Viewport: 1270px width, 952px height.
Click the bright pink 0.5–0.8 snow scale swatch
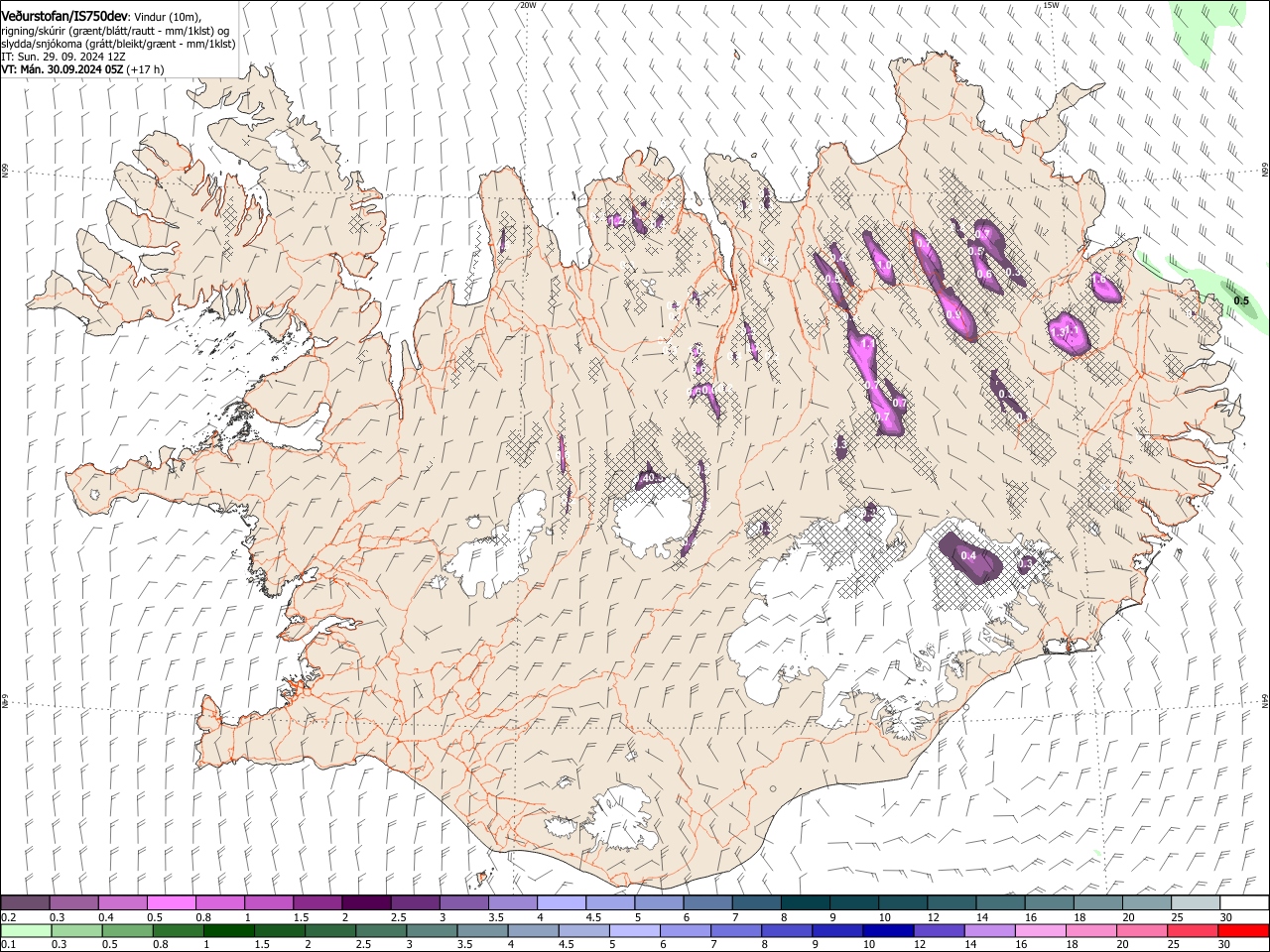coord(172,902)
